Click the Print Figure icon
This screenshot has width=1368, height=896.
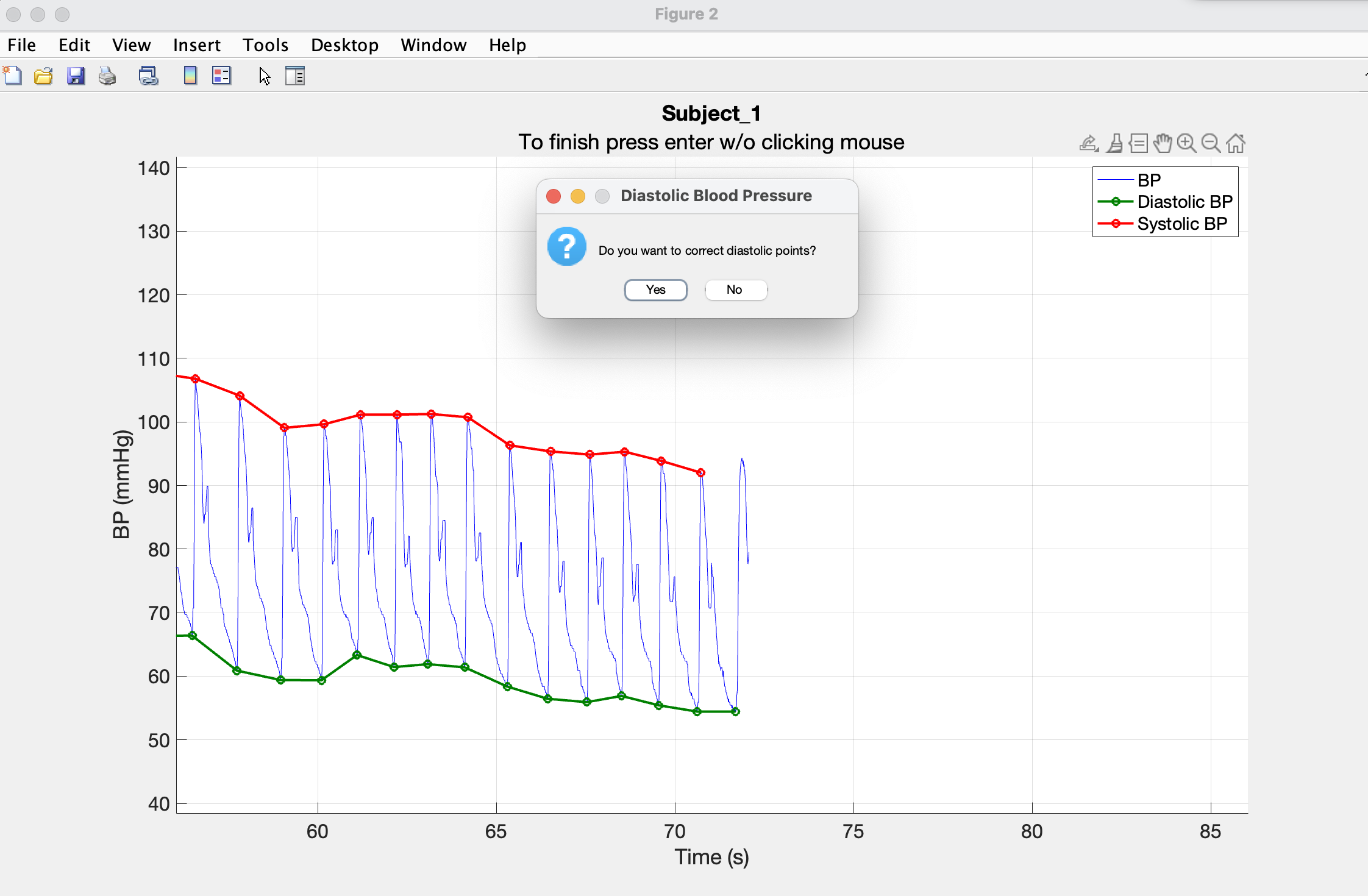[x=107, y=76]
